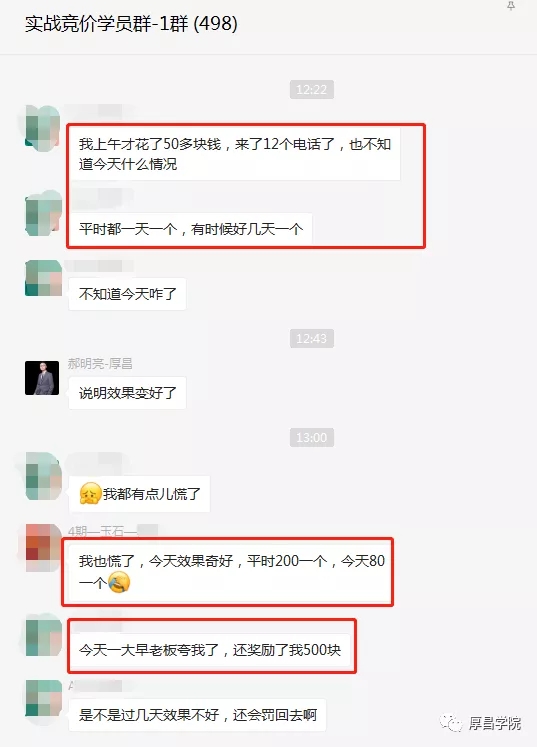The height and width of the screenshot is (747, 537).
Task: Click 郝明亮-厚昌's suit-photo avatar
Action: [42, 378]
